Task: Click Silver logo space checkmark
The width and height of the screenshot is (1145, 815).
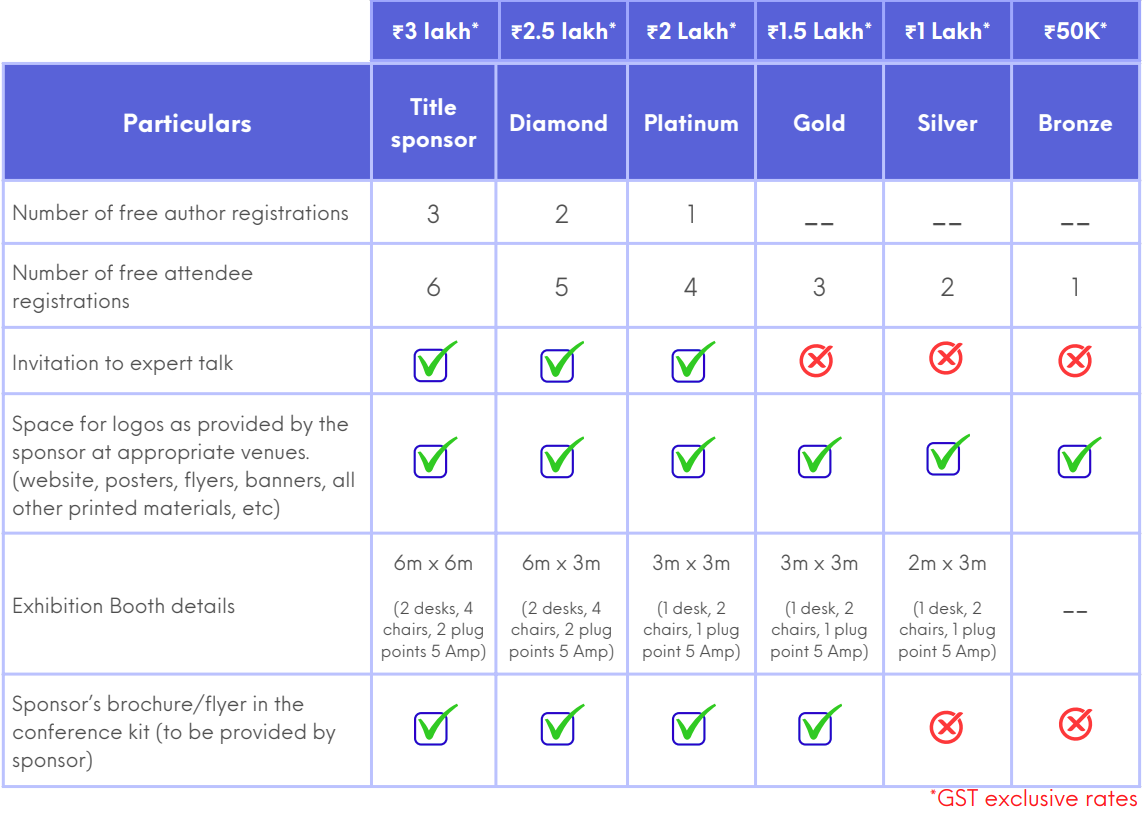Action: pos(945,456)
